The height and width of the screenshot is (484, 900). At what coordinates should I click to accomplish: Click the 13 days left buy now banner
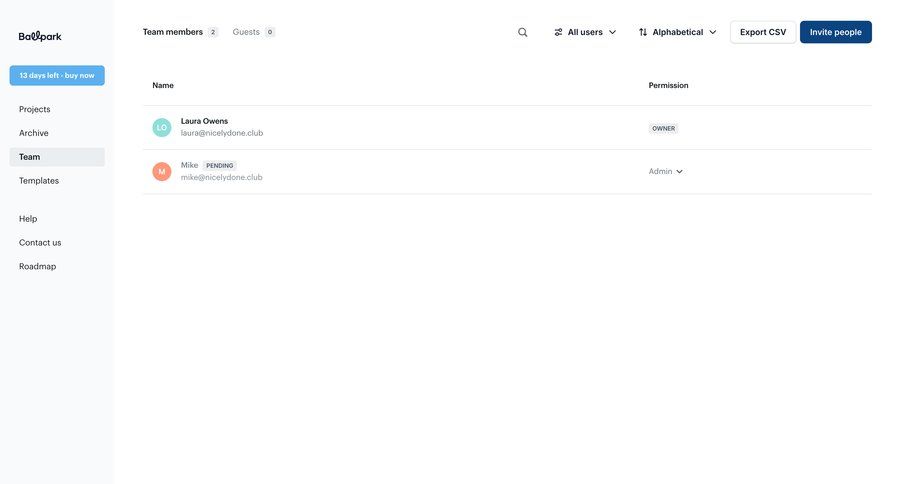click(x=57, y=75)
